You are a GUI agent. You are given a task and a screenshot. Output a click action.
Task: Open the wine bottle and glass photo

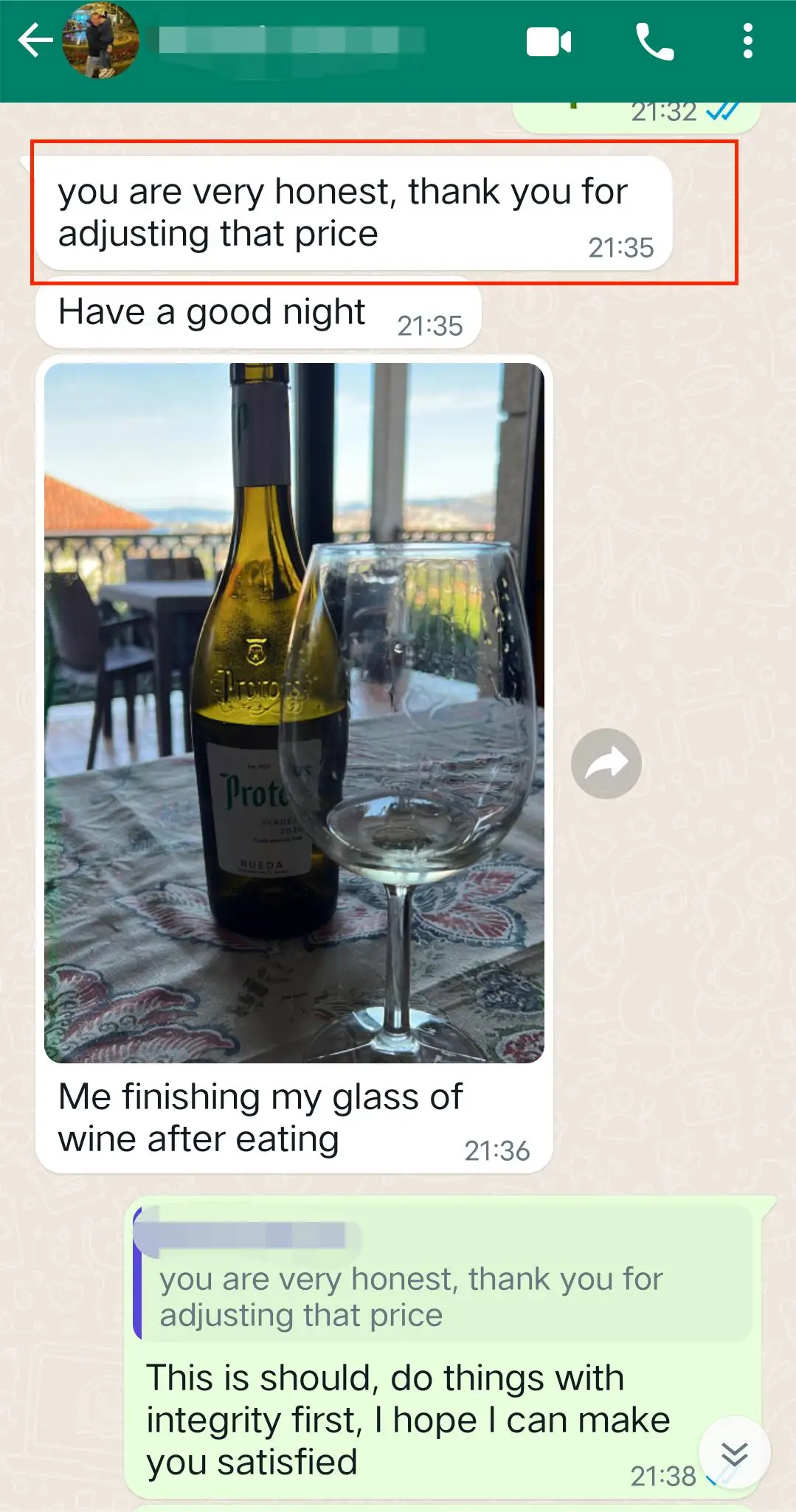click(x=294, y=713)
